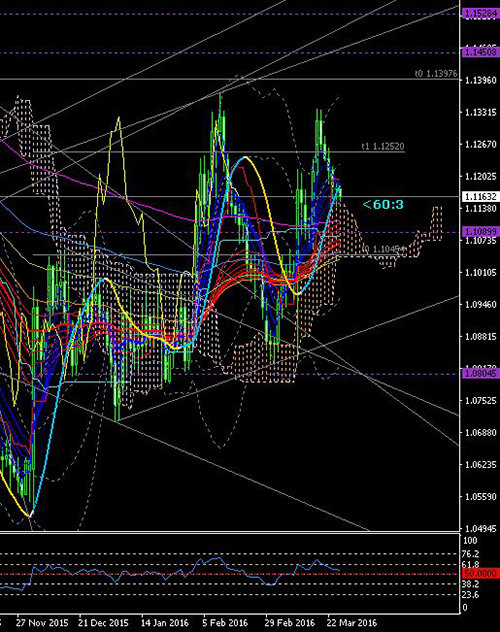500x632 pixels.
Task: Select the 27 Nov 2015 date marker
Action: (x=42, y=623)
